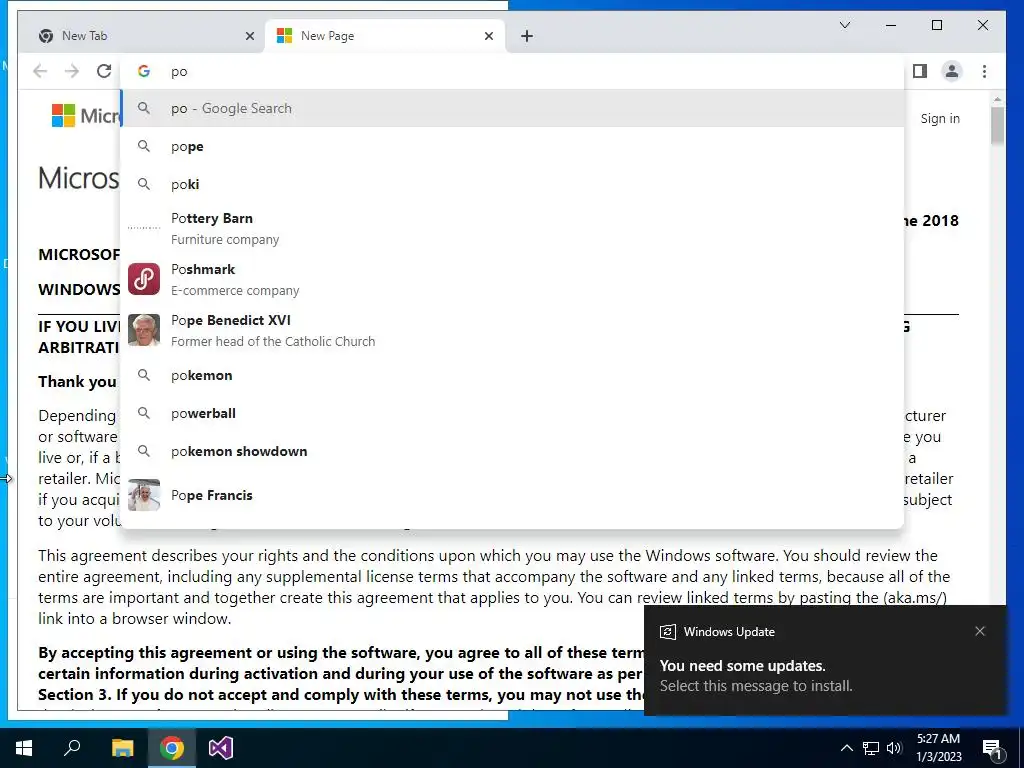Screen dimensions: 1024x768
Task: Select the Pope Francis suggestion text
Action: pos(212,495)
